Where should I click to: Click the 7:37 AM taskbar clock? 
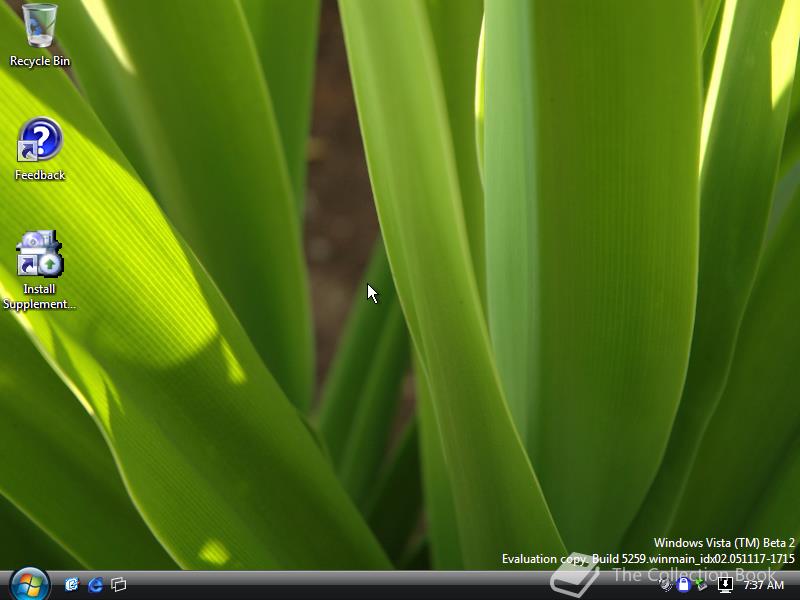(x=763, y=585)
